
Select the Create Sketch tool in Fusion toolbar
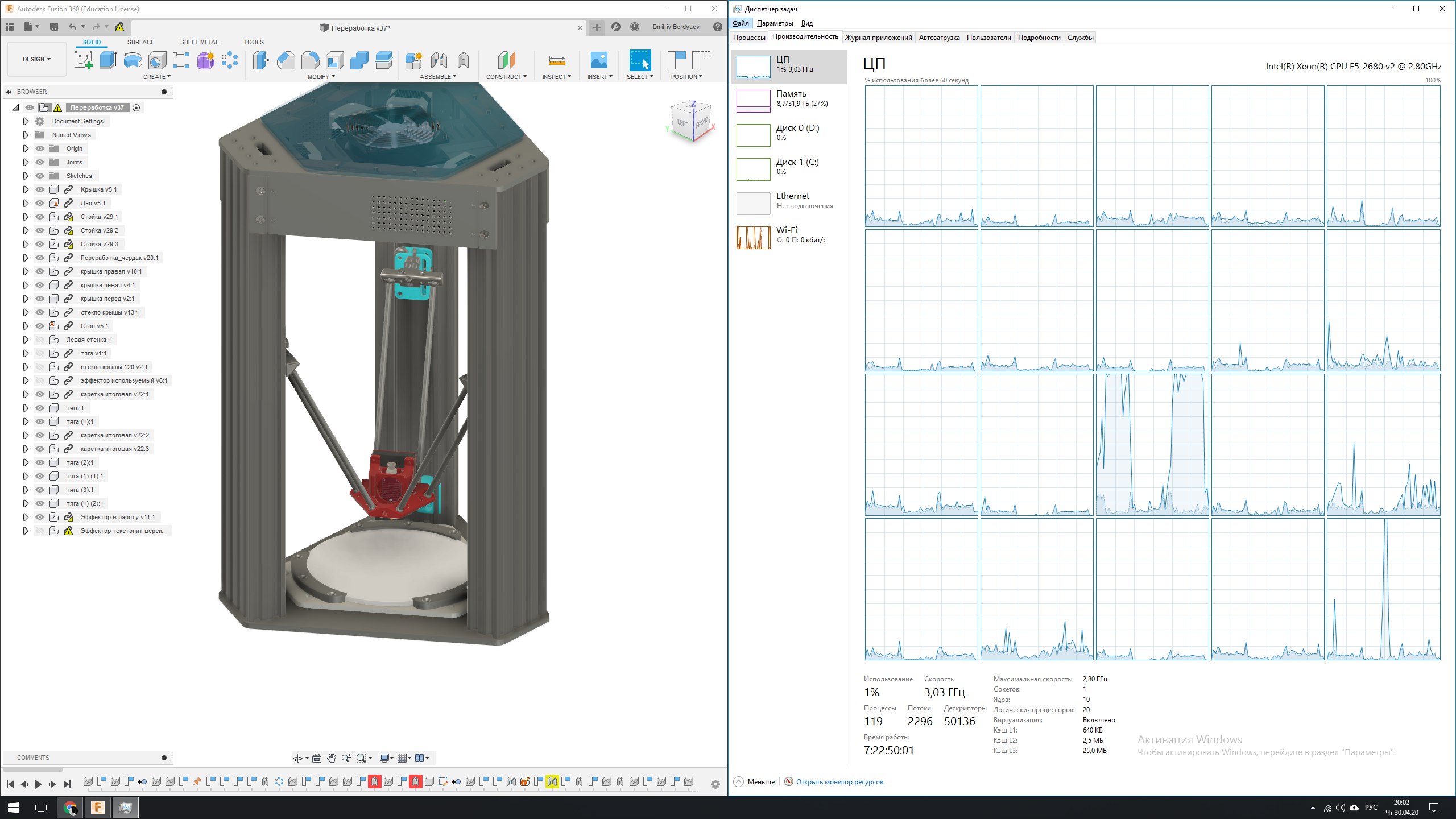pos(84,60)
